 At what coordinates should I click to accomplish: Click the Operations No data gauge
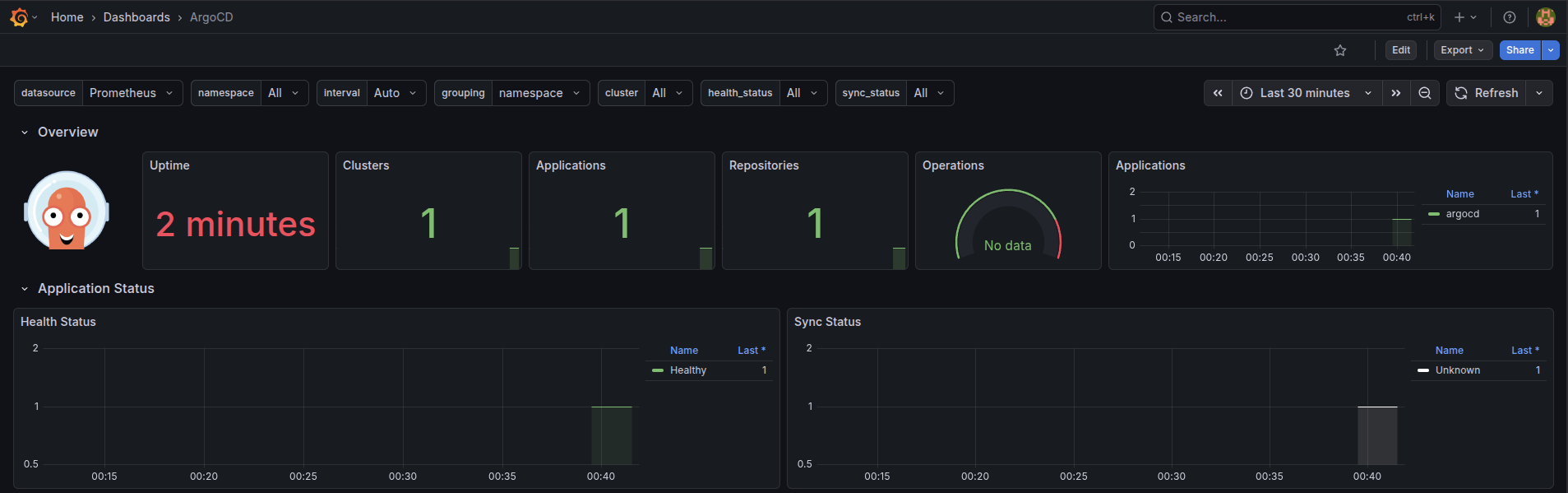pyautogui.click(x=1008, y=225)
